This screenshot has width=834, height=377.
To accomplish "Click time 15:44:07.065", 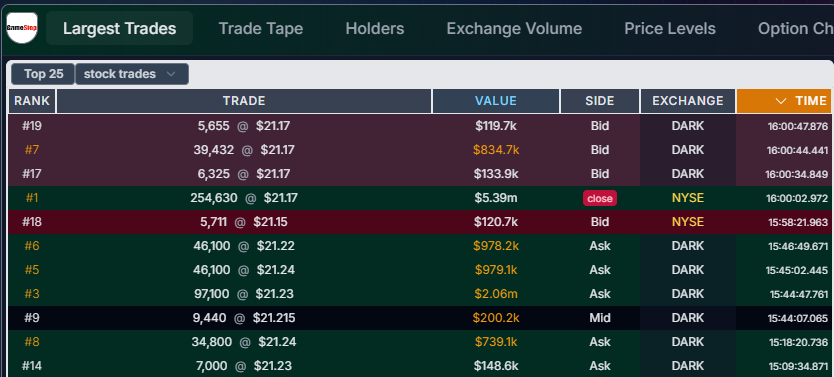I will [798, 319].
